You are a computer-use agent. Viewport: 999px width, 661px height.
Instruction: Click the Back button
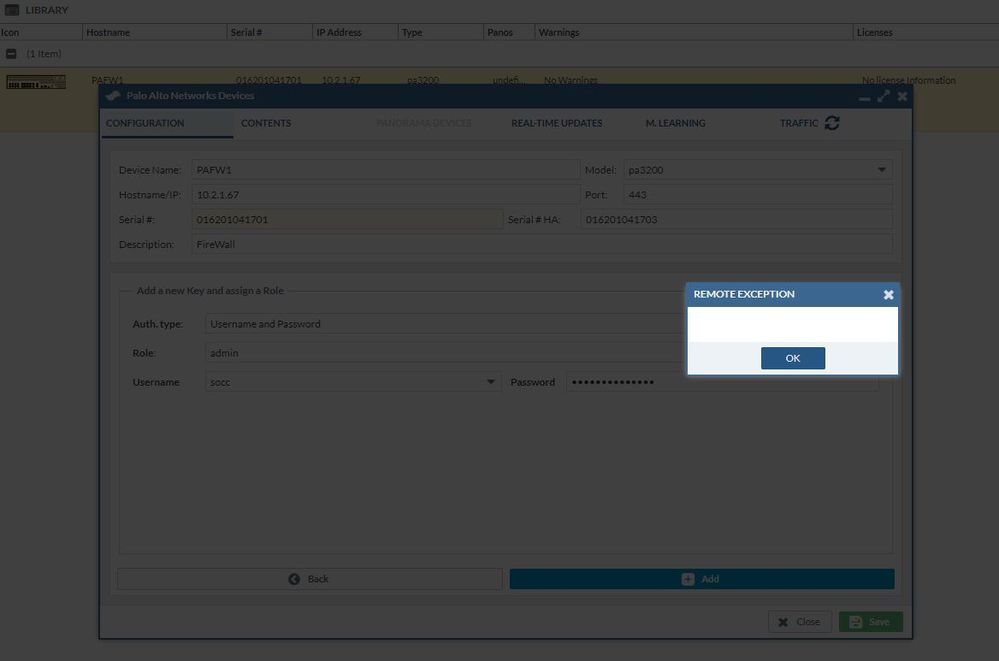[310, 579]
